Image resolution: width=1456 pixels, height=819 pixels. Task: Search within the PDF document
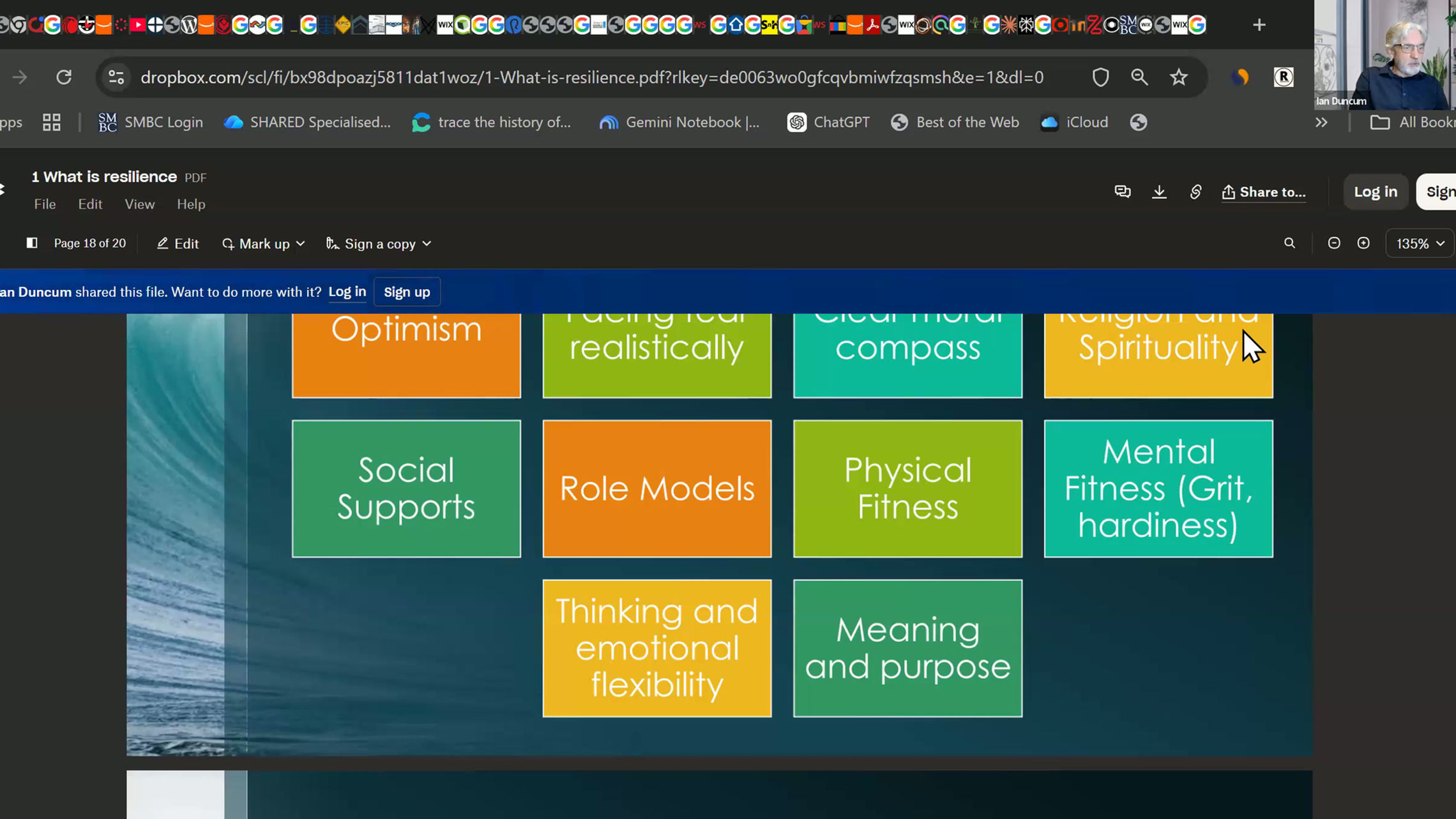[x=1289, y=243]
